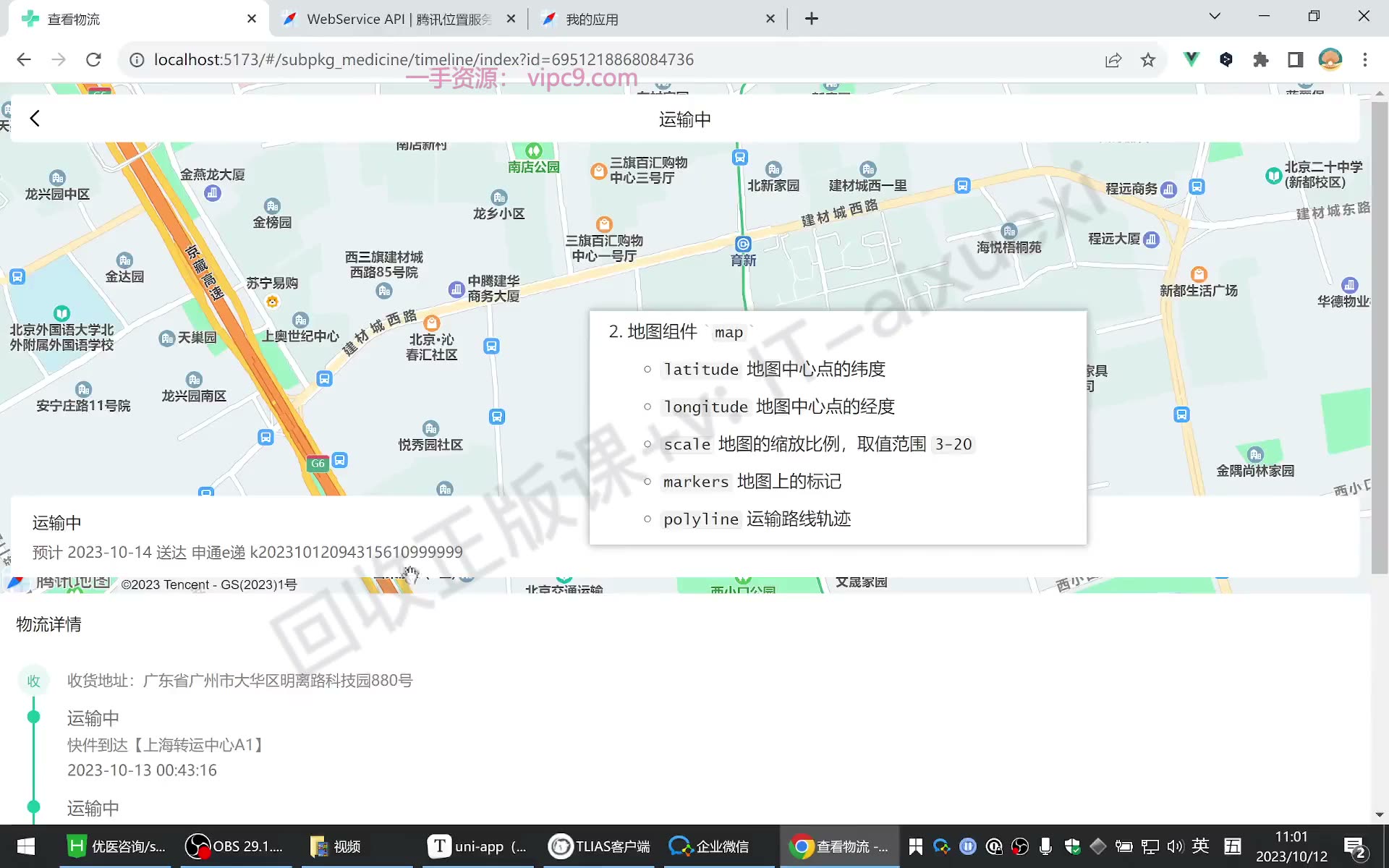The width and height of the screenshot is (1389, 868).
Task: Open the Vue devtools extension icon
Action: (1191, 59)
